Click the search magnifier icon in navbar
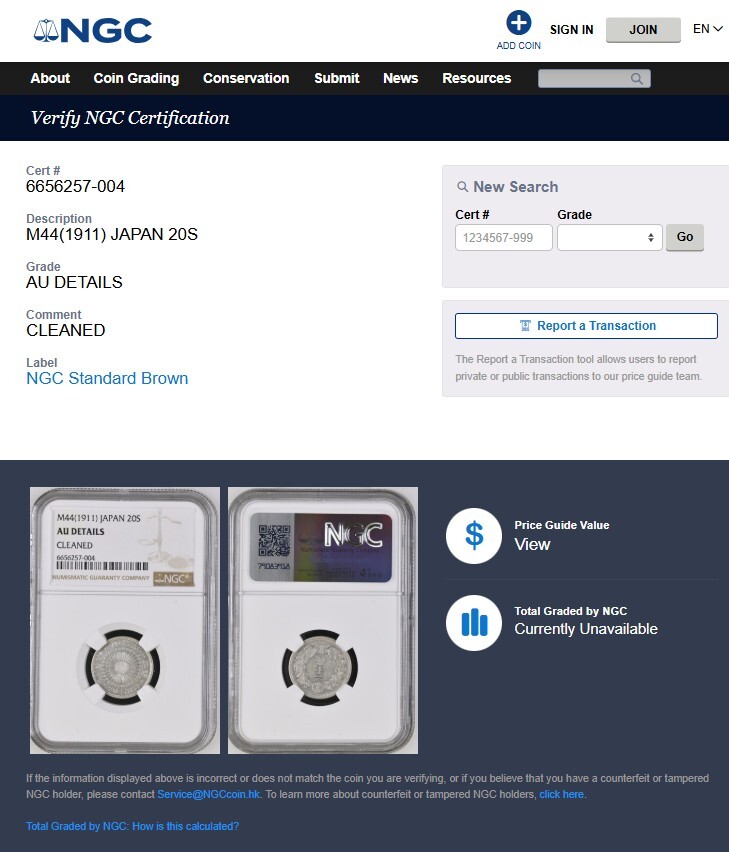This screenshot has width=729, height=852. pos(637,79)
